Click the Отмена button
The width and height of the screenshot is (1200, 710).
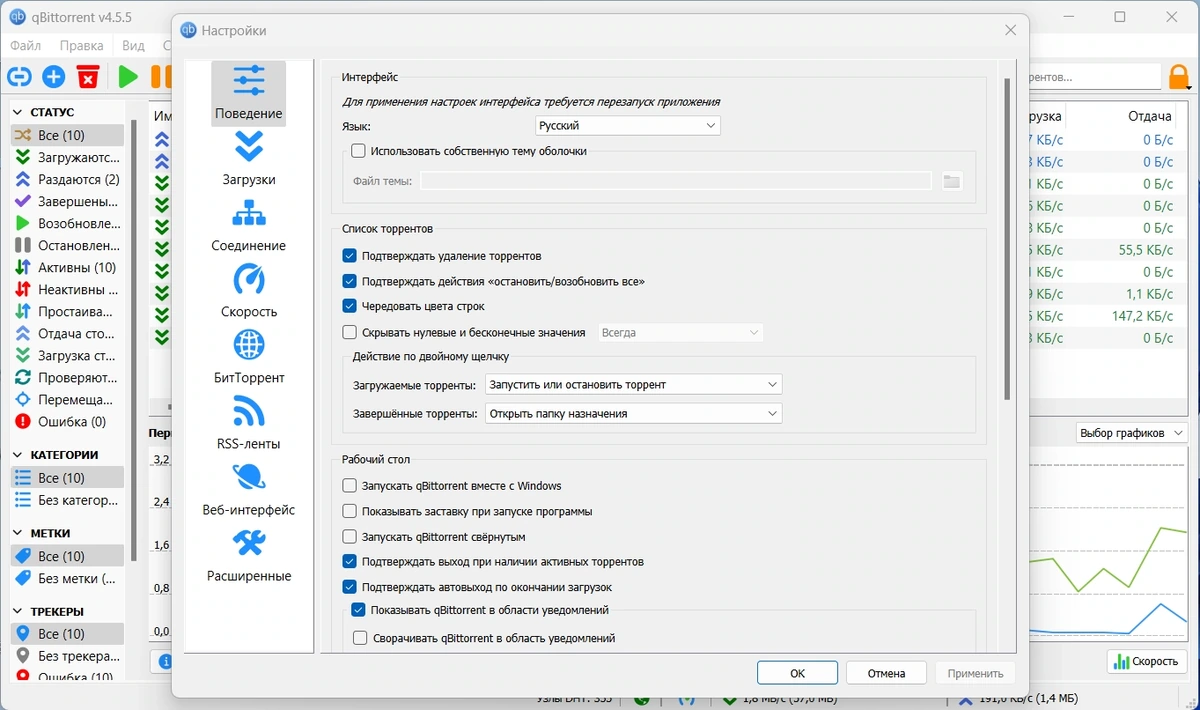[x=886, y=673]
